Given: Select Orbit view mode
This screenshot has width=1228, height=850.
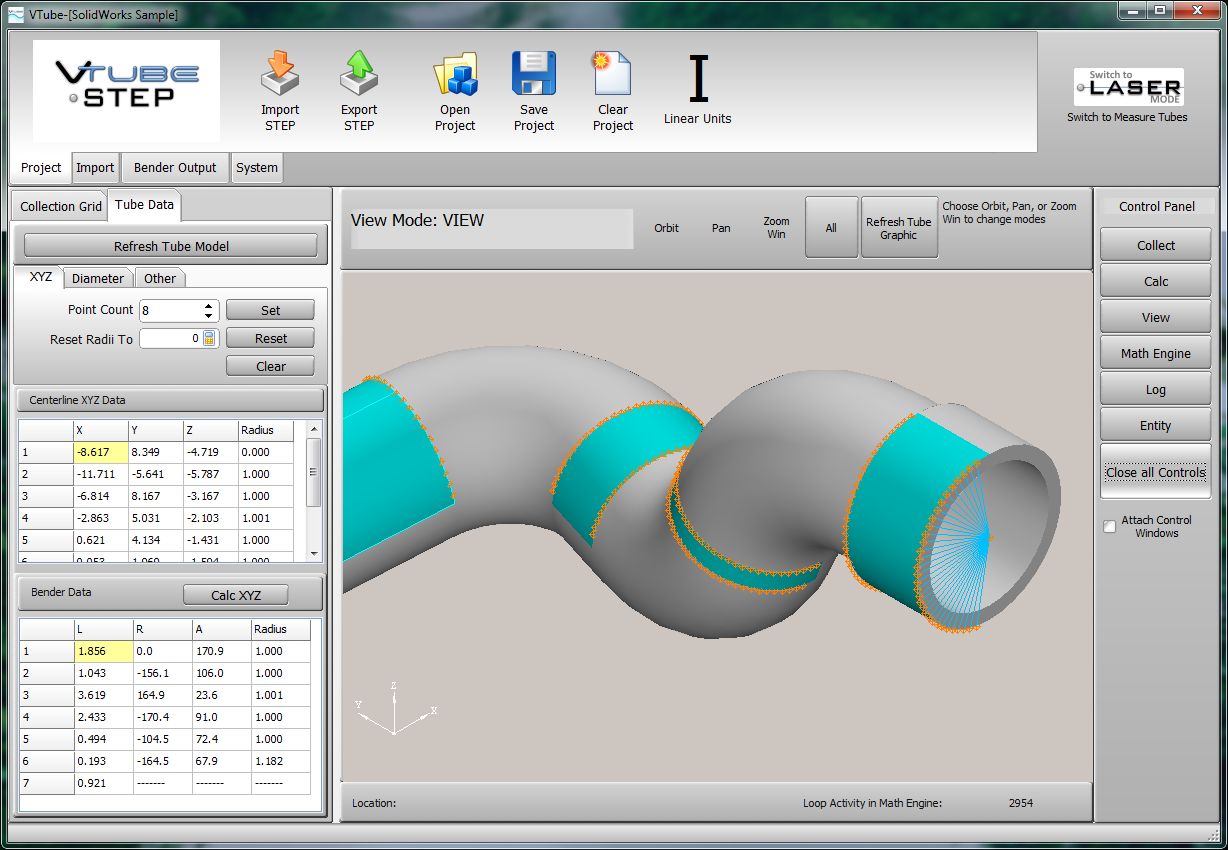Looking at the screenshot, I should click(666, 228).
